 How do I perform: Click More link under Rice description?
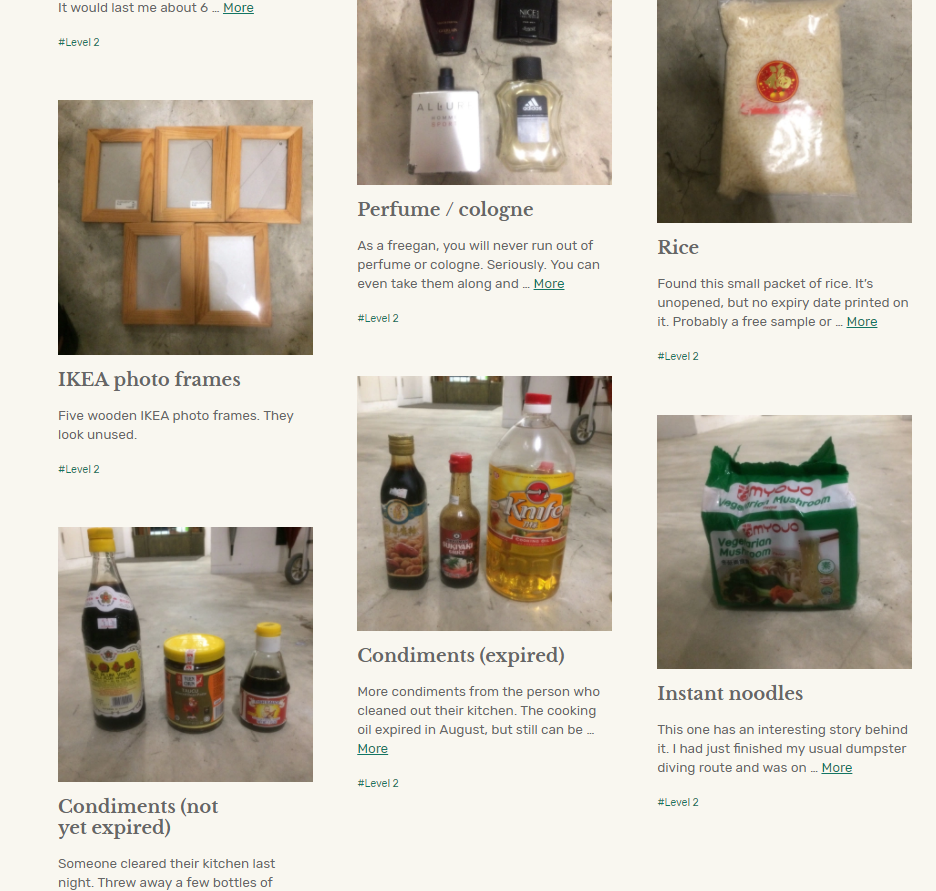click(x=862, y=322)
